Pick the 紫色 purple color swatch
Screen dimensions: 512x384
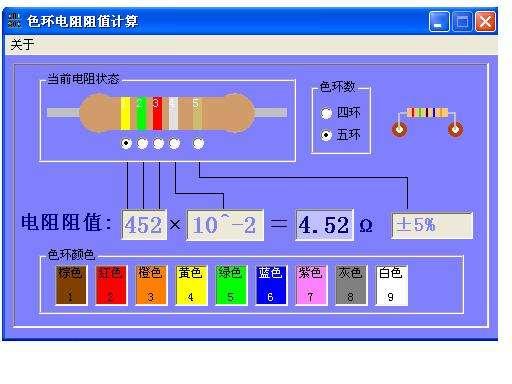311,285
